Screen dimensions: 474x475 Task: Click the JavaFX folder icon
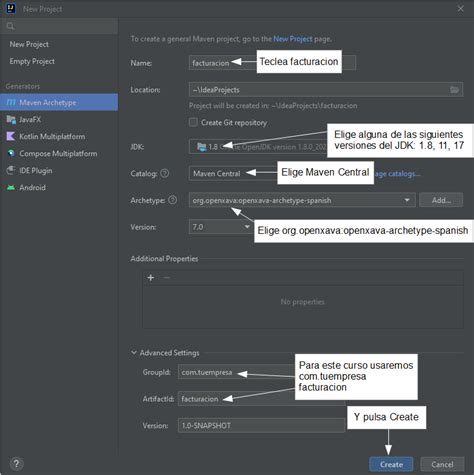point(11,119)
